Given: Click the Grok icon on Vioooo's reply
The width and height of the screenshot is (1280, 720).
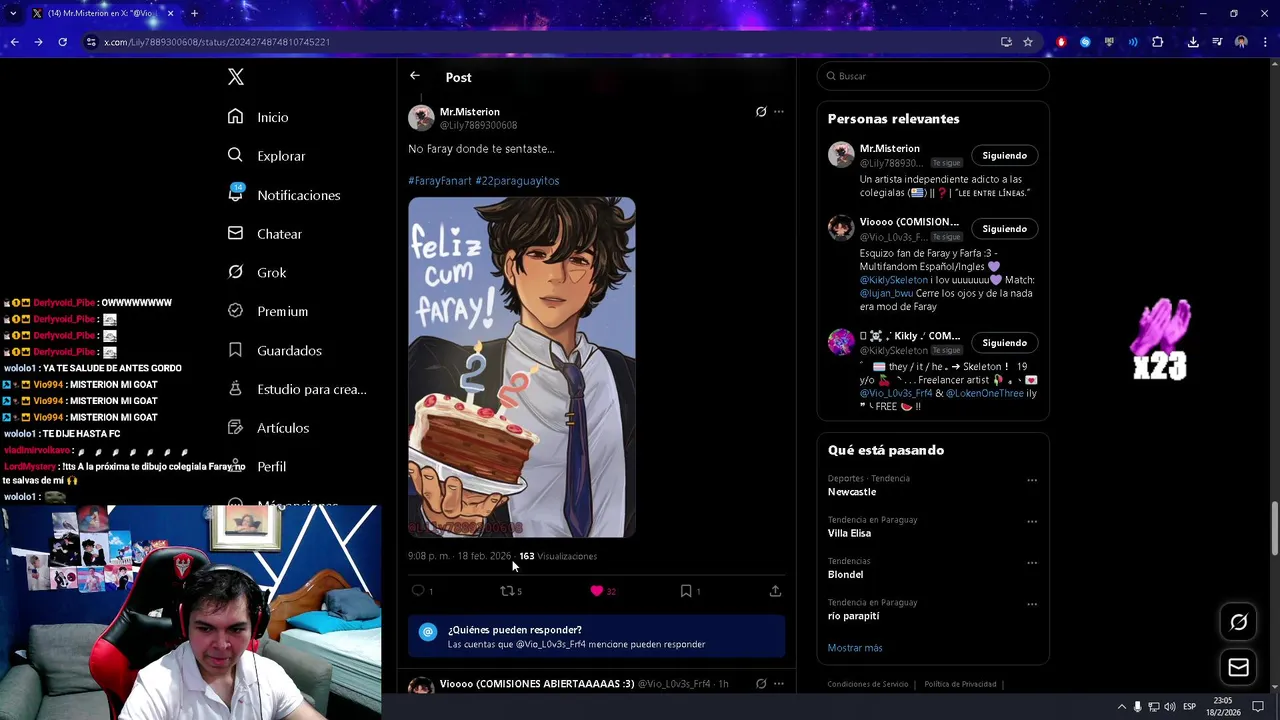Looking at the screenshot, I should point(761,684).
